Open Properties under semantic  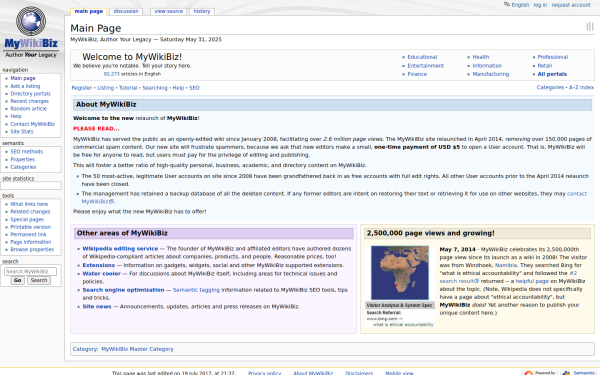pyautogui.click(x=23, y=160)
